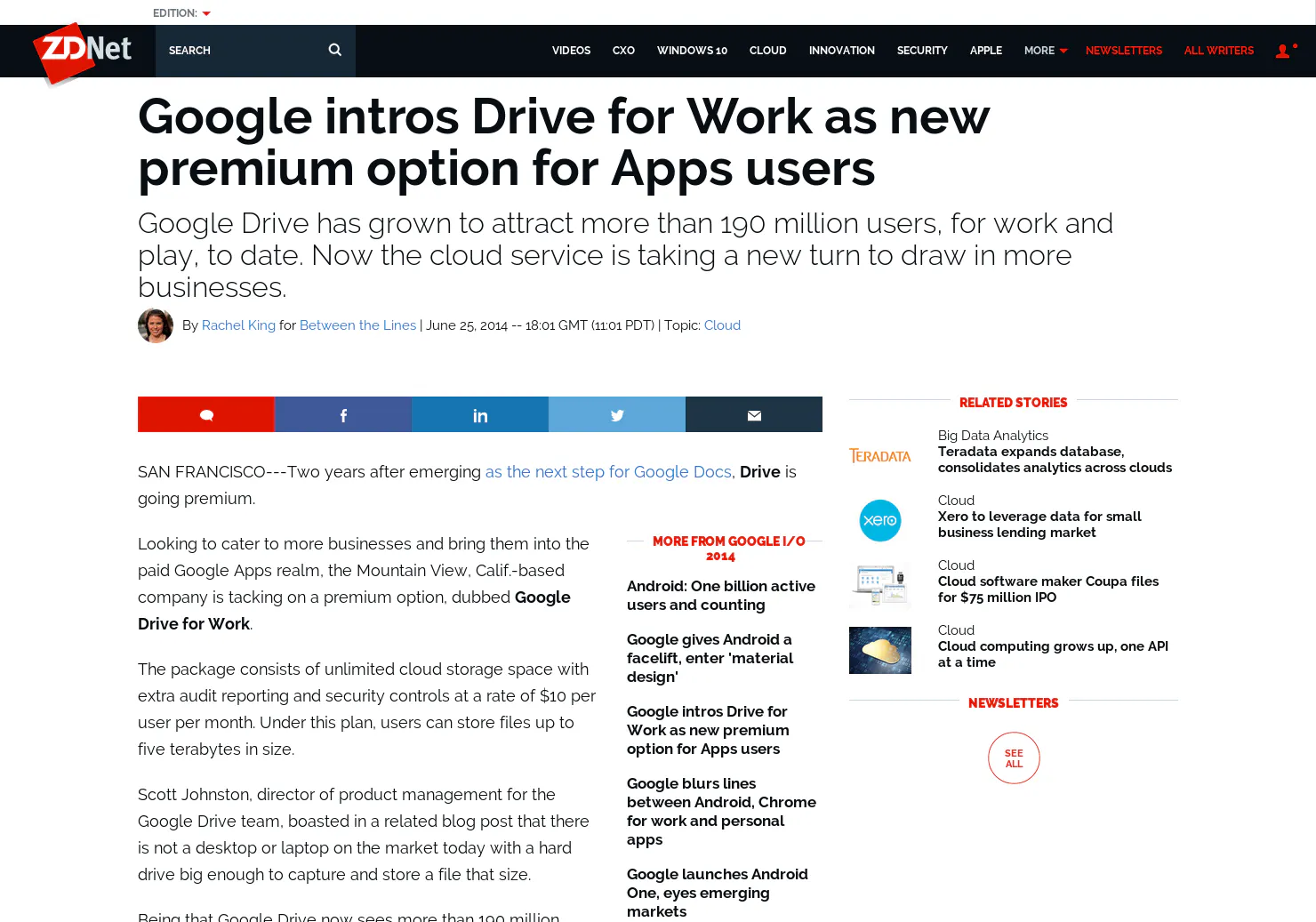Click Rachel King's author photo

(156, 325)
